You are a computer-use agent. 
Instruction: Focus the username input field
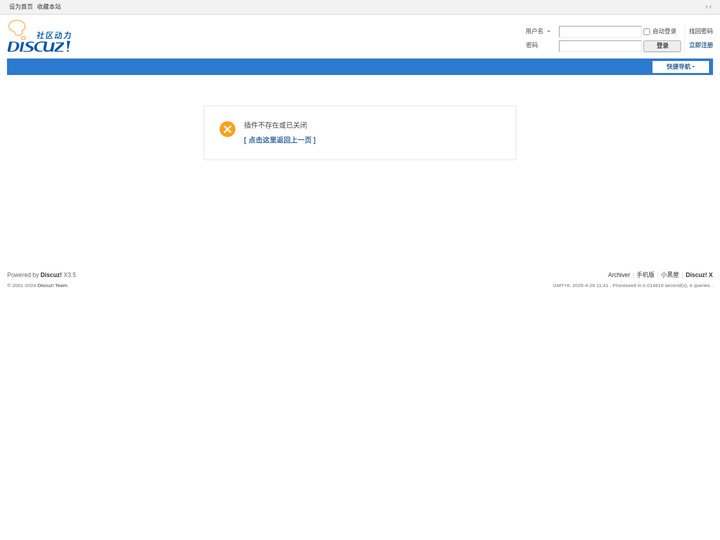point(600,32)
